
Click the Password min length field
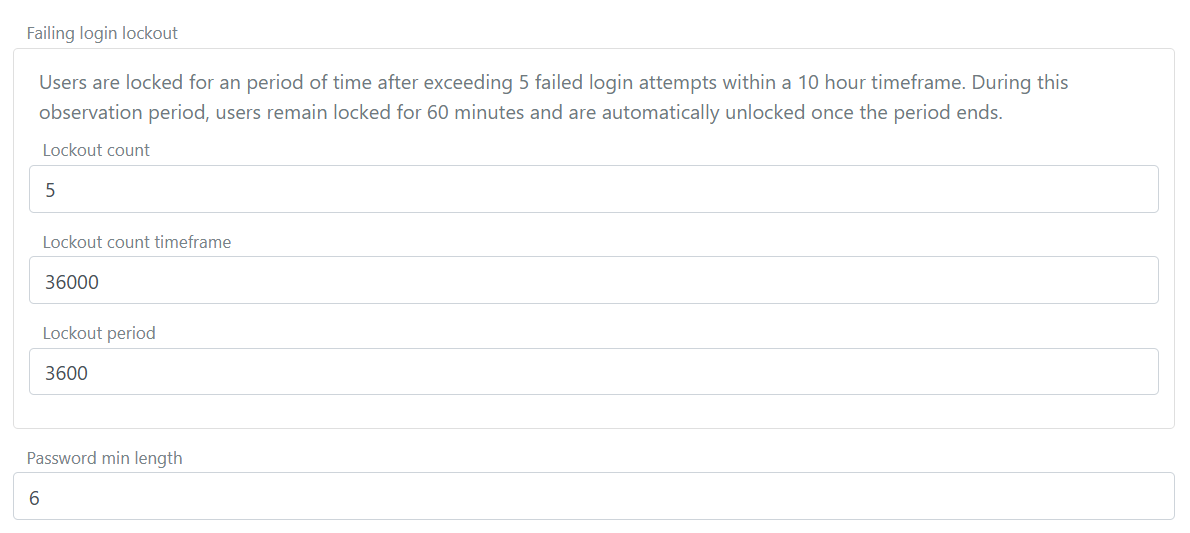tap(594, 496)
